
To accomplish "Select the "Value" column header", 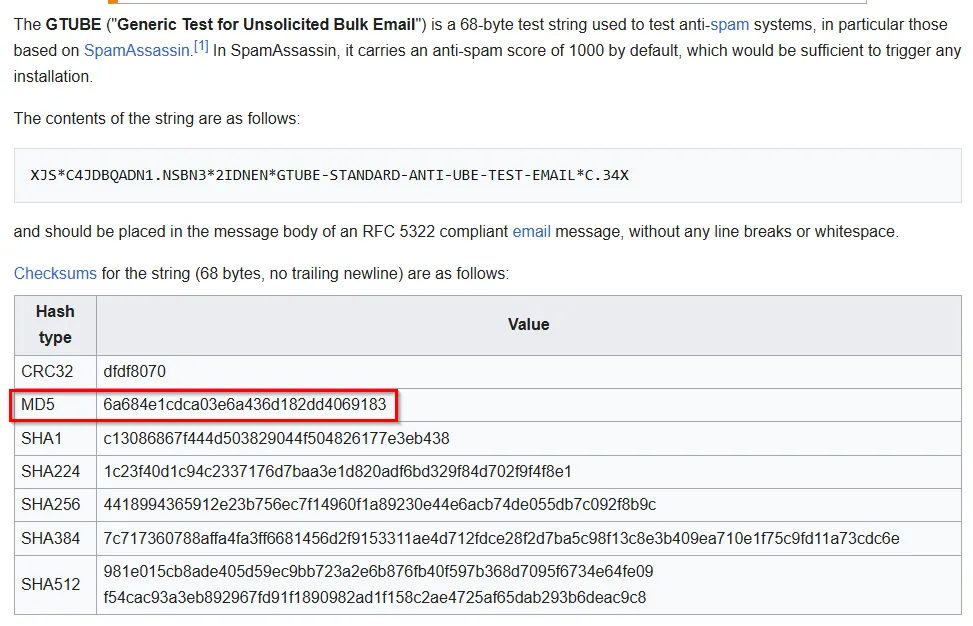I will click(528, 324).
